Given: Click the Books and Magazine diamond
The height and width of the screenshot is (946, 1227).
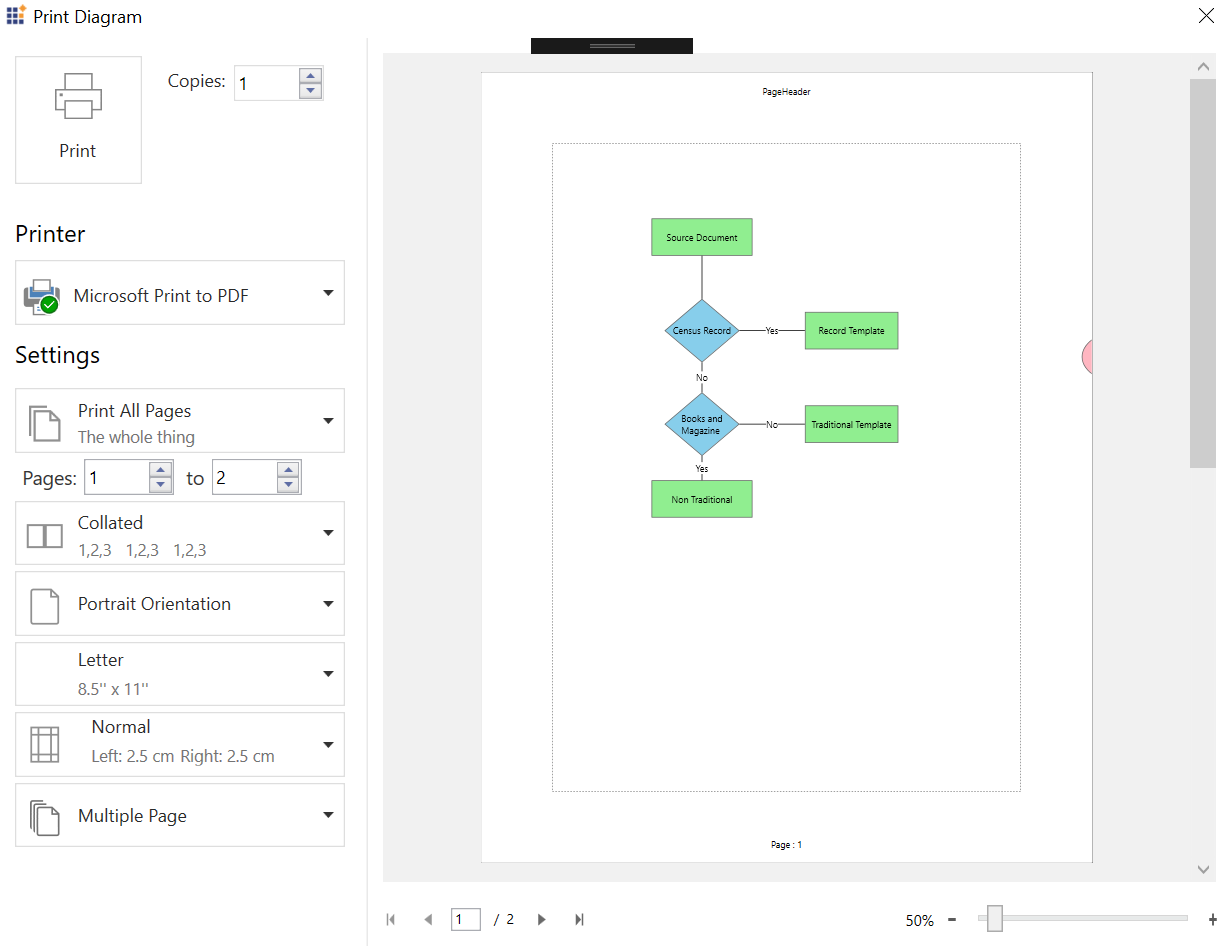Looking at the screenshot, I should [702, 424].
